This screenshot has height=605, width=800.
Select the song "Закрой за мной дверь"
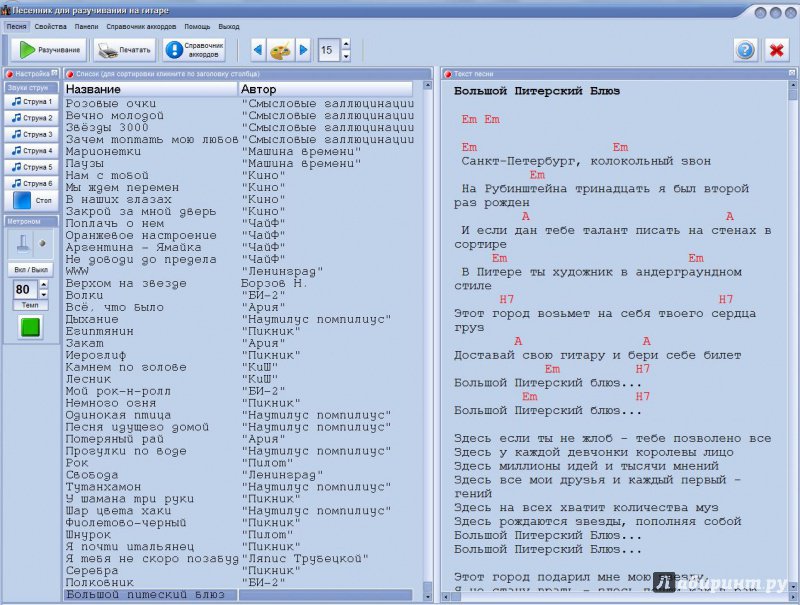coord(140,212)
